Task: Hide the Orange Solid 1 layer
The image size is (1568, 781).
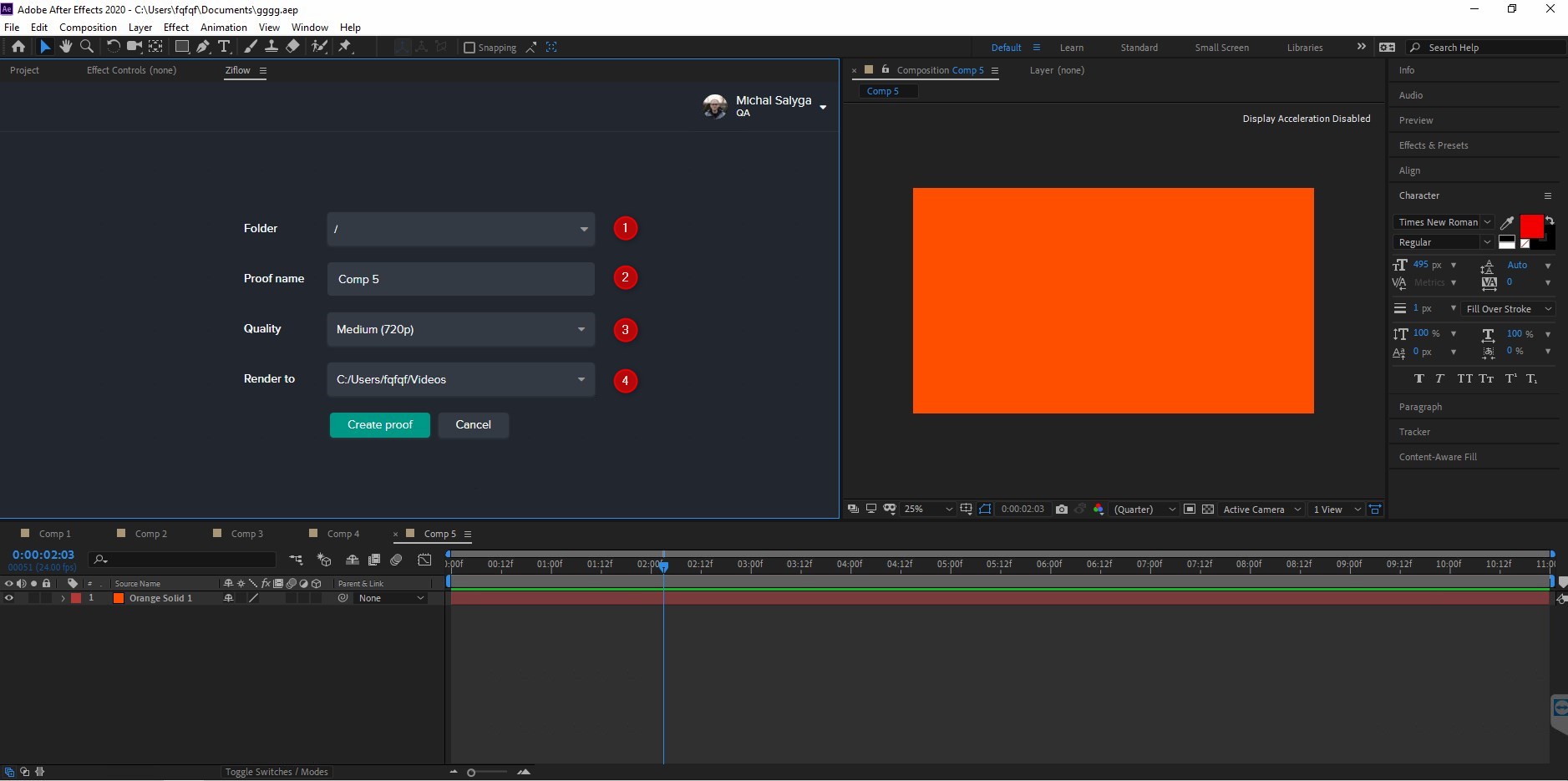Action: tap(9, 598)
